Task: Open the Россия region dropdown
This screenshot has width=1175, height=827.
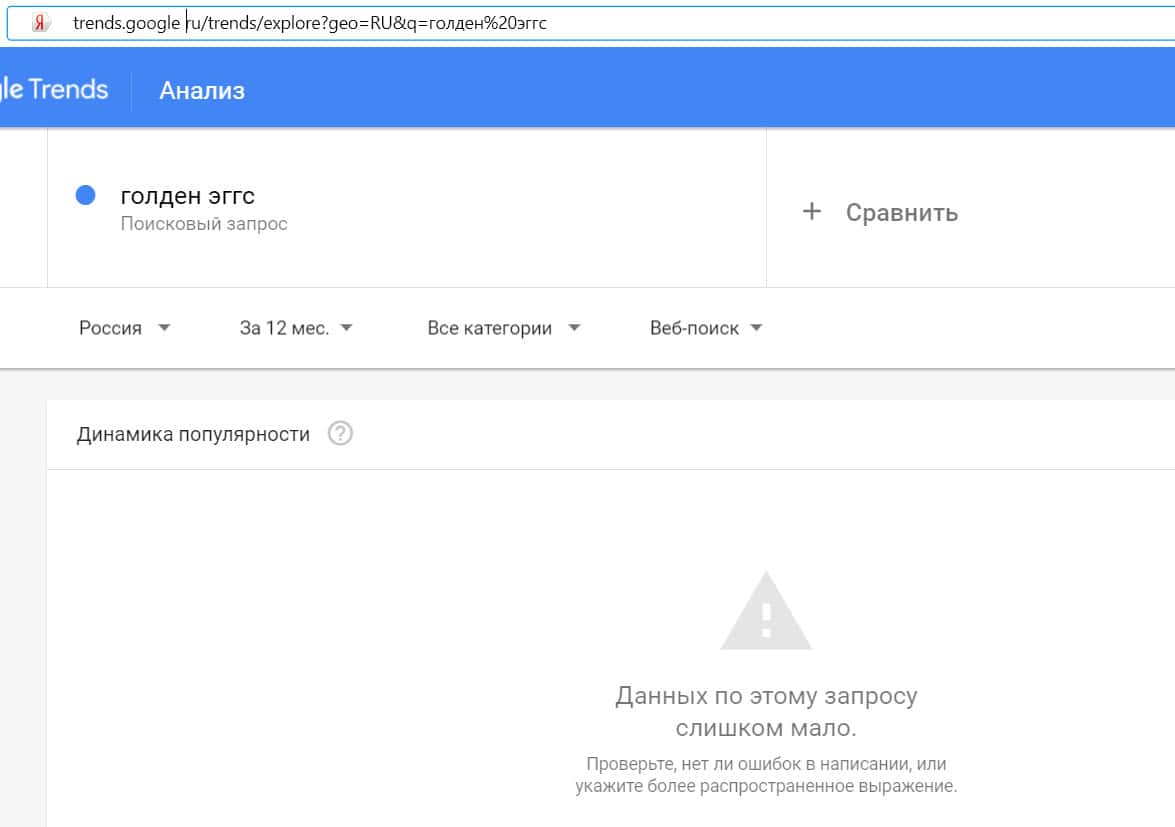Action: point(124,328)
